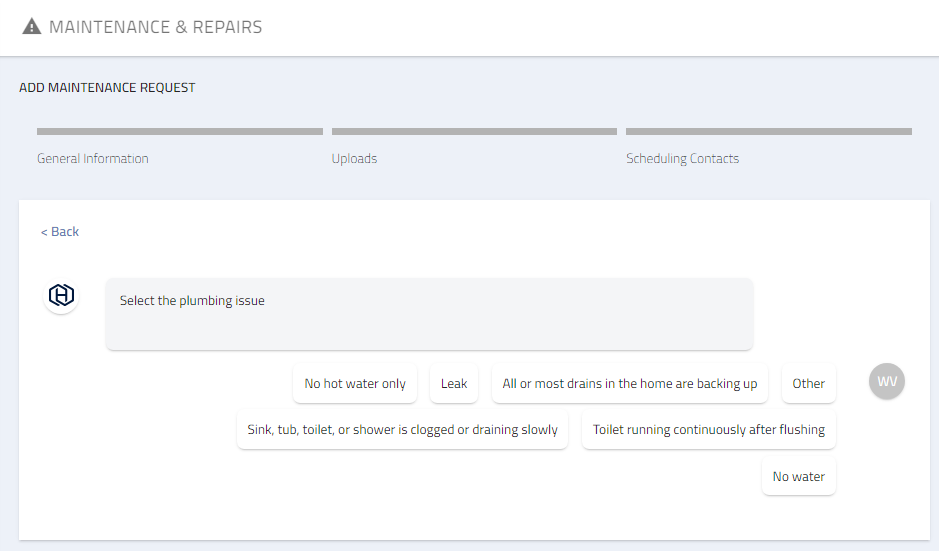This screenshot has width=939, height=551.
Task: Pick the Other plumbing option
Action: pyautogui.click(x=808, y=384)
